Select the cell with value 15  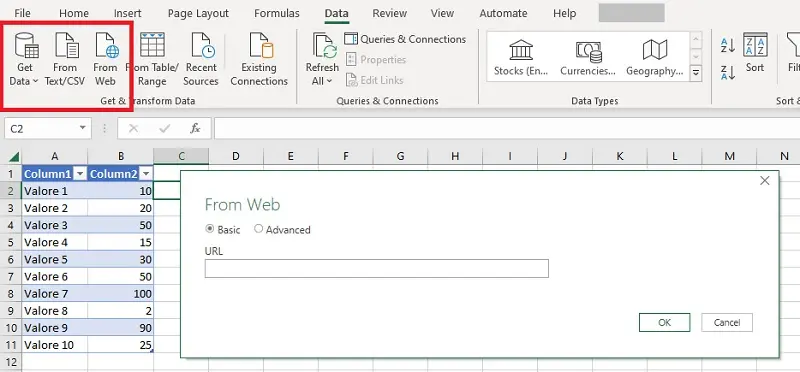click(120, 242)
